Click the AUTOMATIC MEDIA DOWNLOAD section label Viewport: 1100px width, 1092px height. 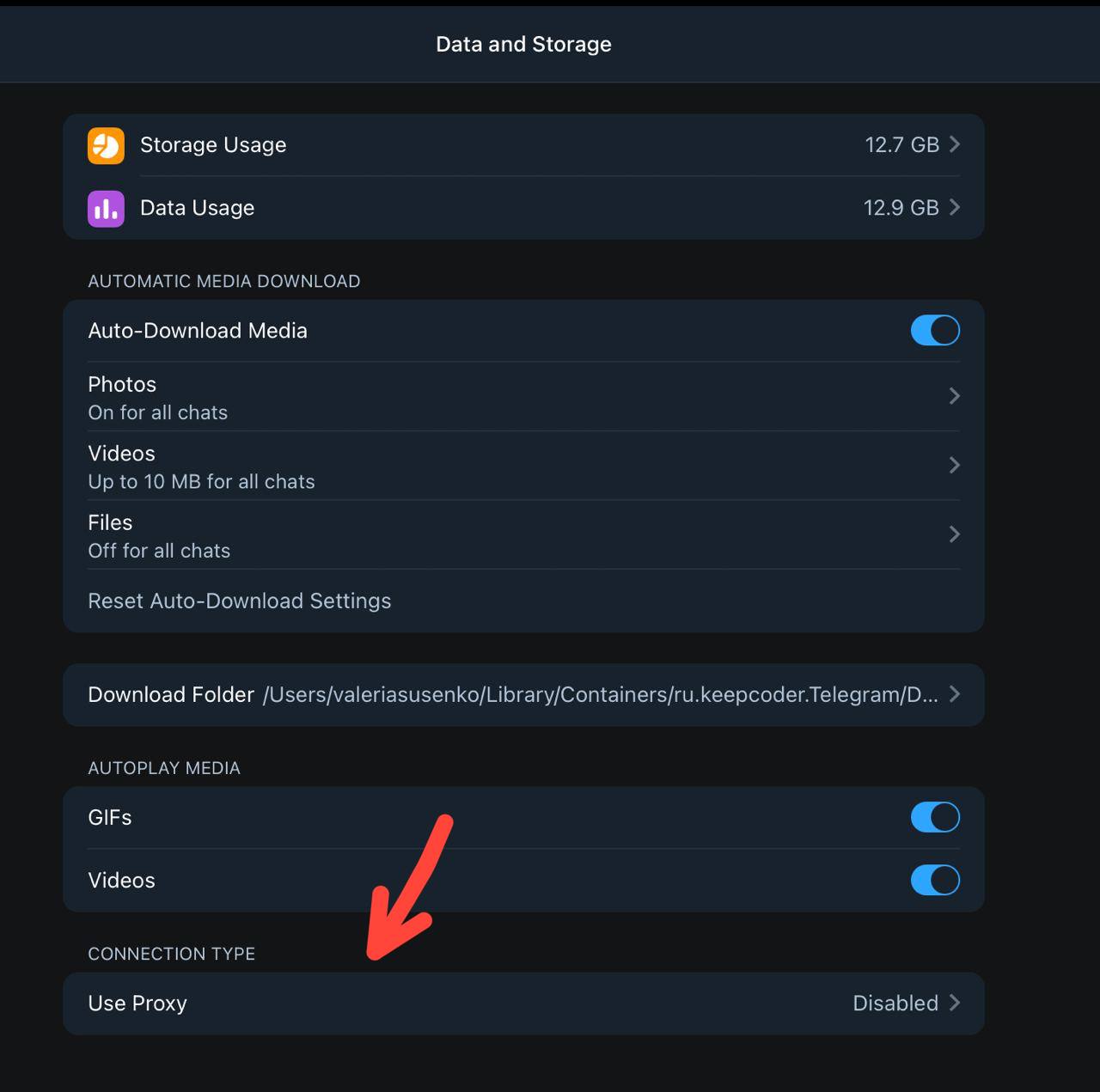(224, 281)
